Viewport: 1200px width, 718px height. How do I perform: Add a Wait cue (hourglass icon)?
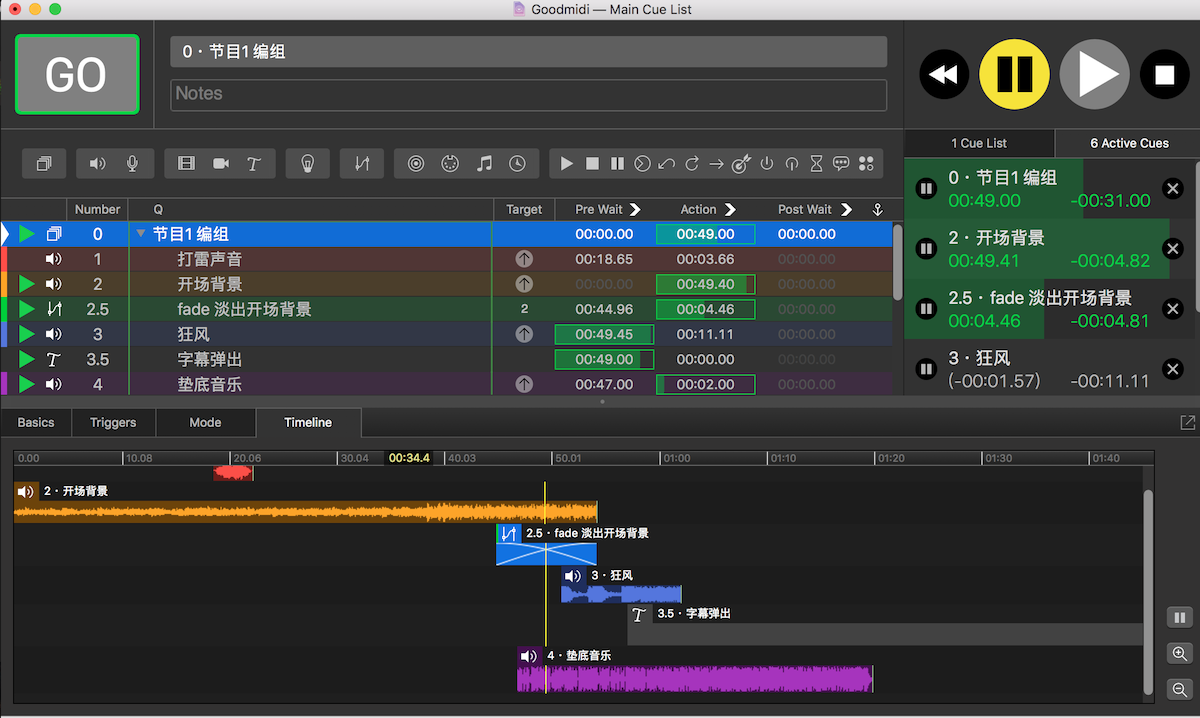(817, 163)
